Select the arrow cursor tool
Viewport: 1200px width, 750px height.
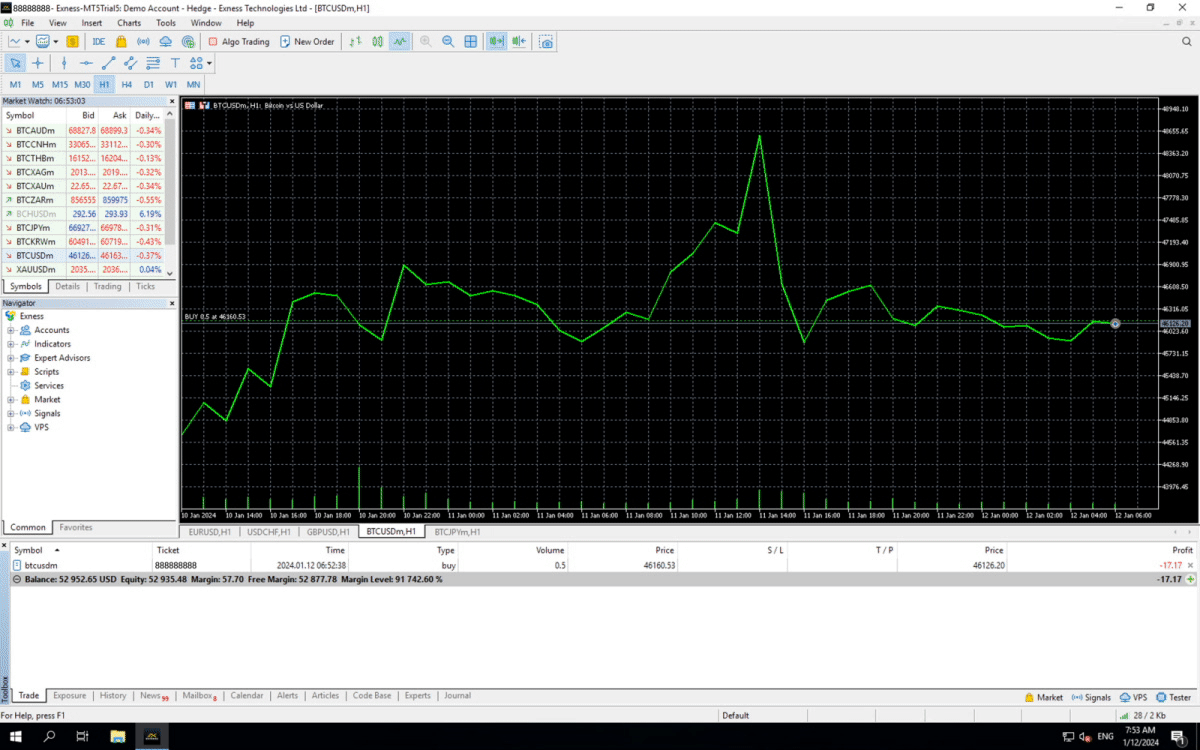coord(15,63)
